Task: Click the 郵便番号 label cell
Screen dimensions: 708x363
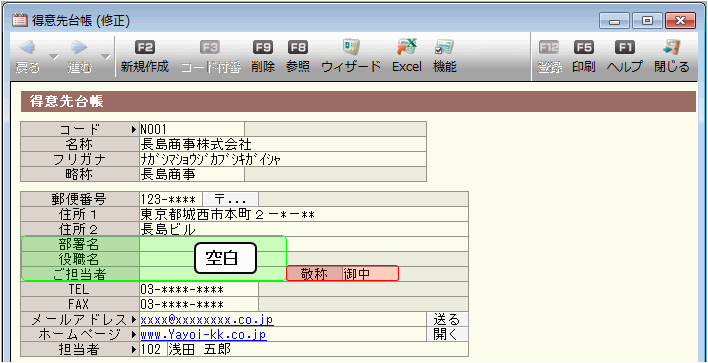Action: click(x=80, y=199)
